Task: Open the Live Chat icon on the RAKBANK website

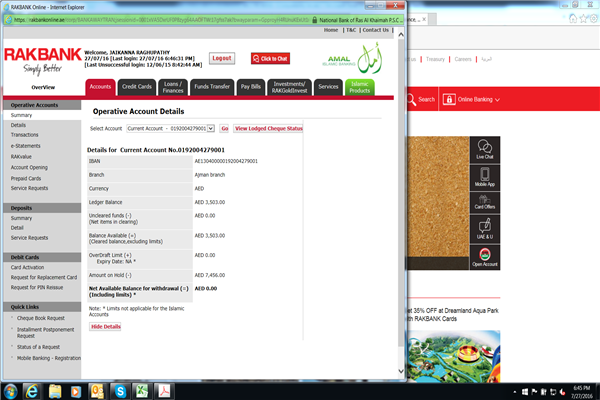Action: click(484, 149)
